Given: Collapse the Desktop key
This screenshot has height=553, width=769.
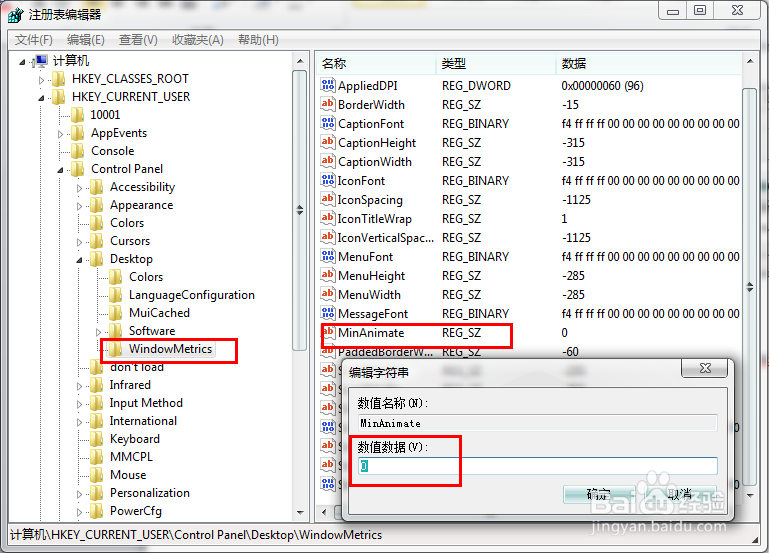Looking at the screenshot, I should point(79,260).
